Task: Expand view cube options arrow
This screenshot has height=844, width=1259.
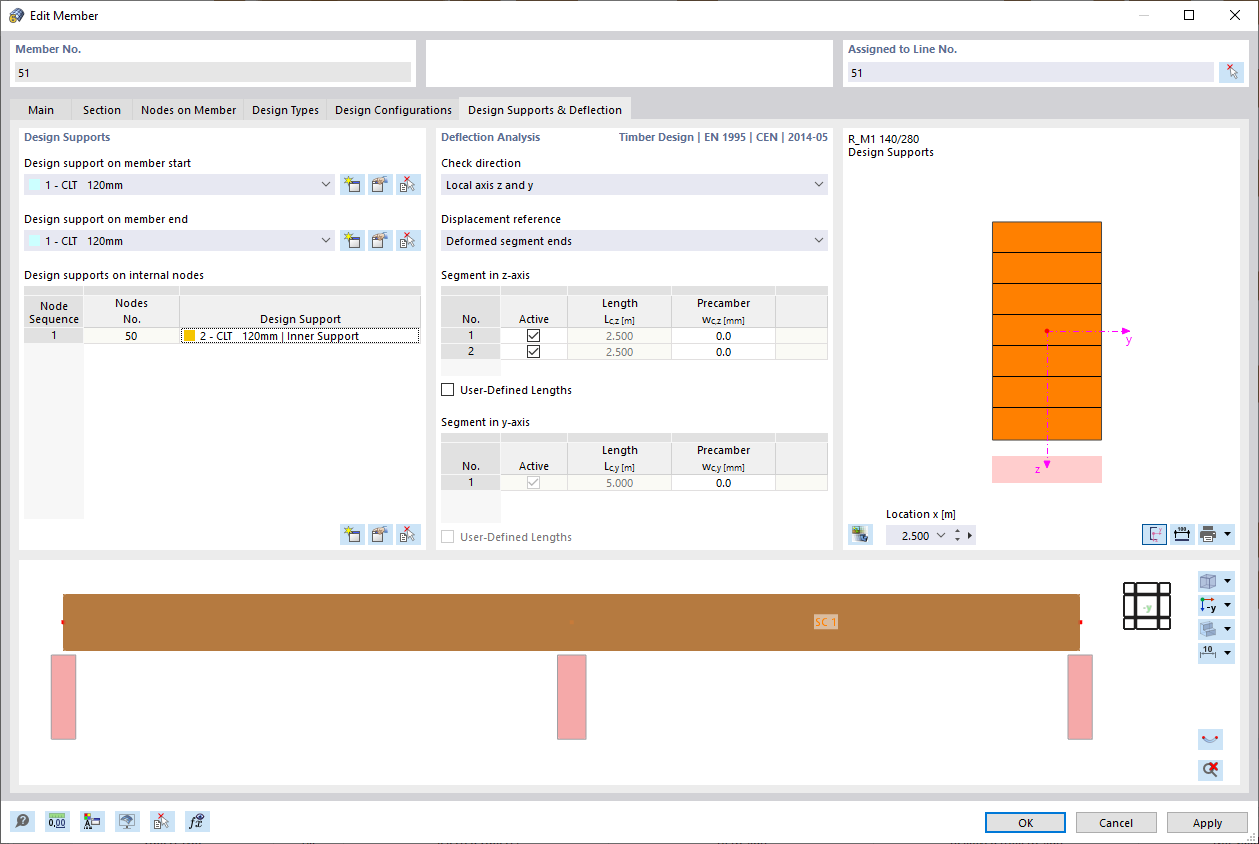Action: tap(1228, 581)
